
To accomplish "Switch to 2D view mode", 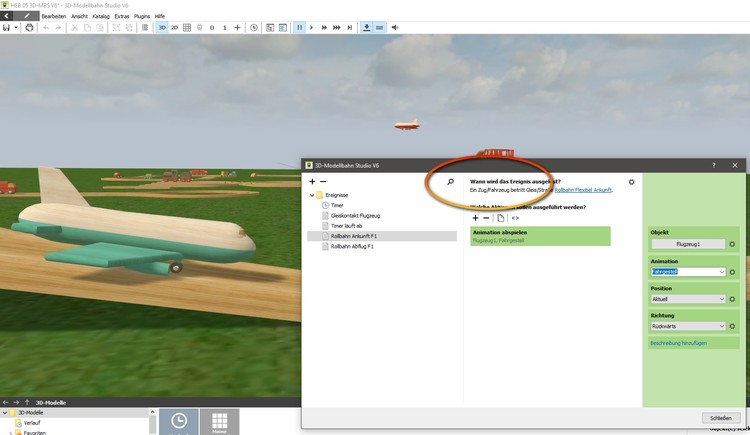I will tap(175, 28).
